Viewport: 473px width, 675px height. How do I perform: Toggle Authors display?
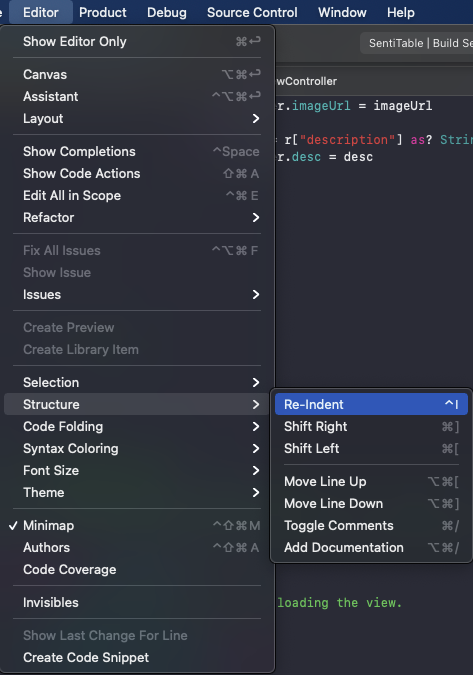pos(139,547)
